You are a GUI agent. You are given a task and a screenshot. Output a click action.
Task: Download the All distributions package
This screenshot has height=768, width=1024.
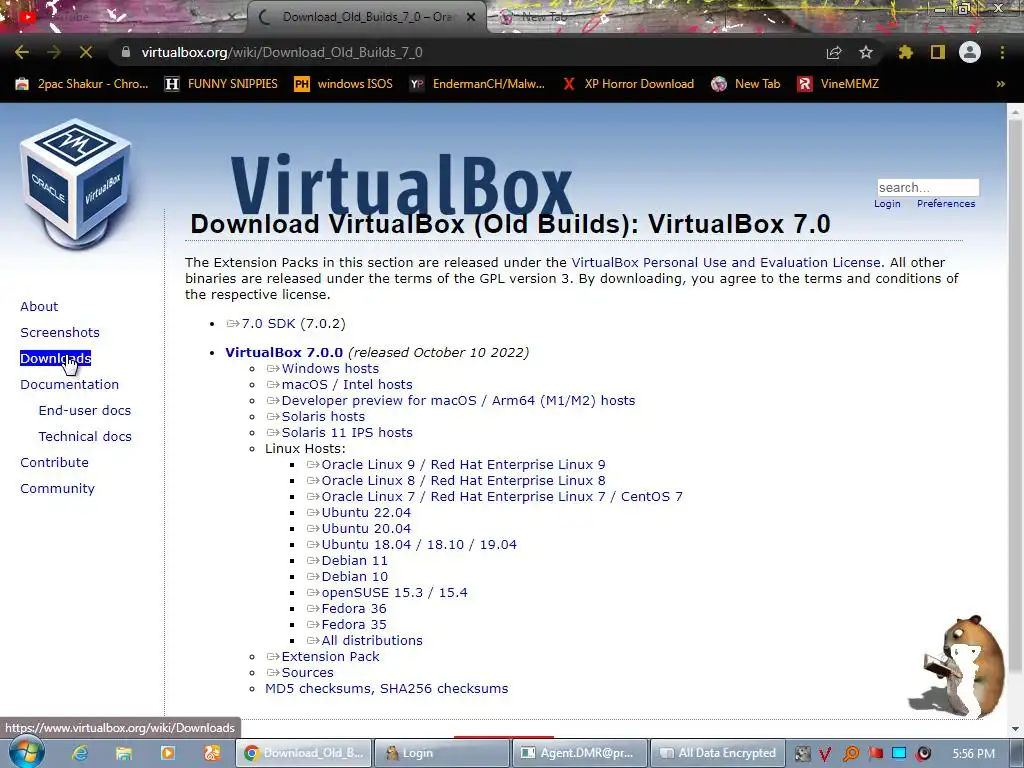372,641
